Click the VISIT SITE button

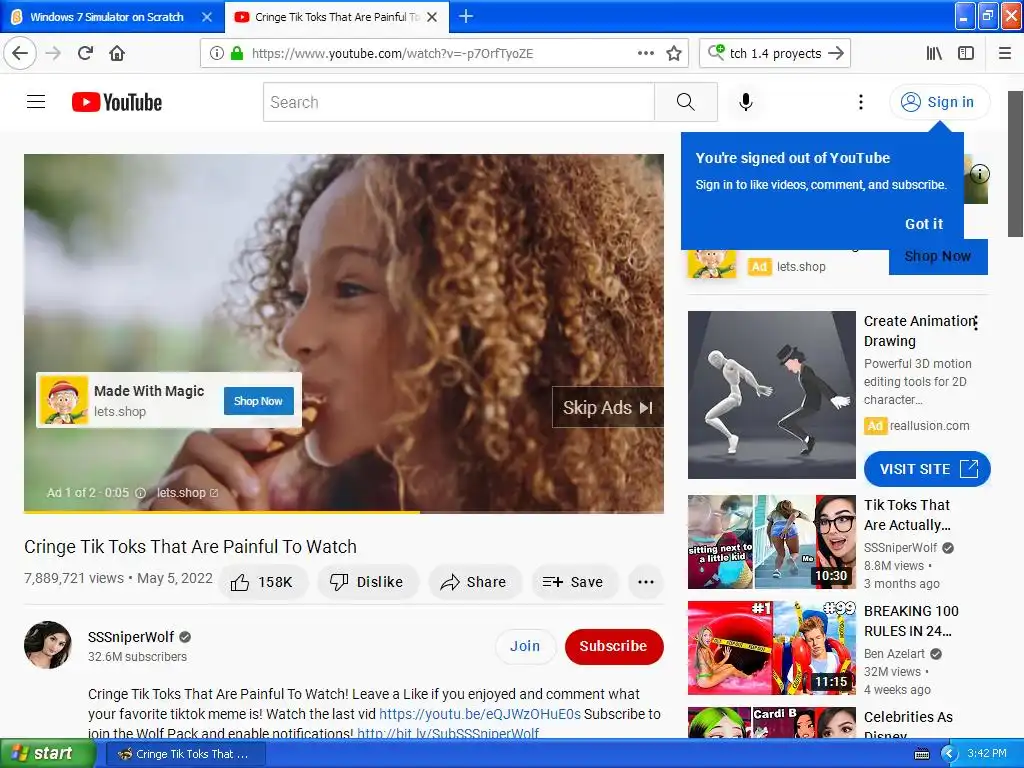[927, 469]
